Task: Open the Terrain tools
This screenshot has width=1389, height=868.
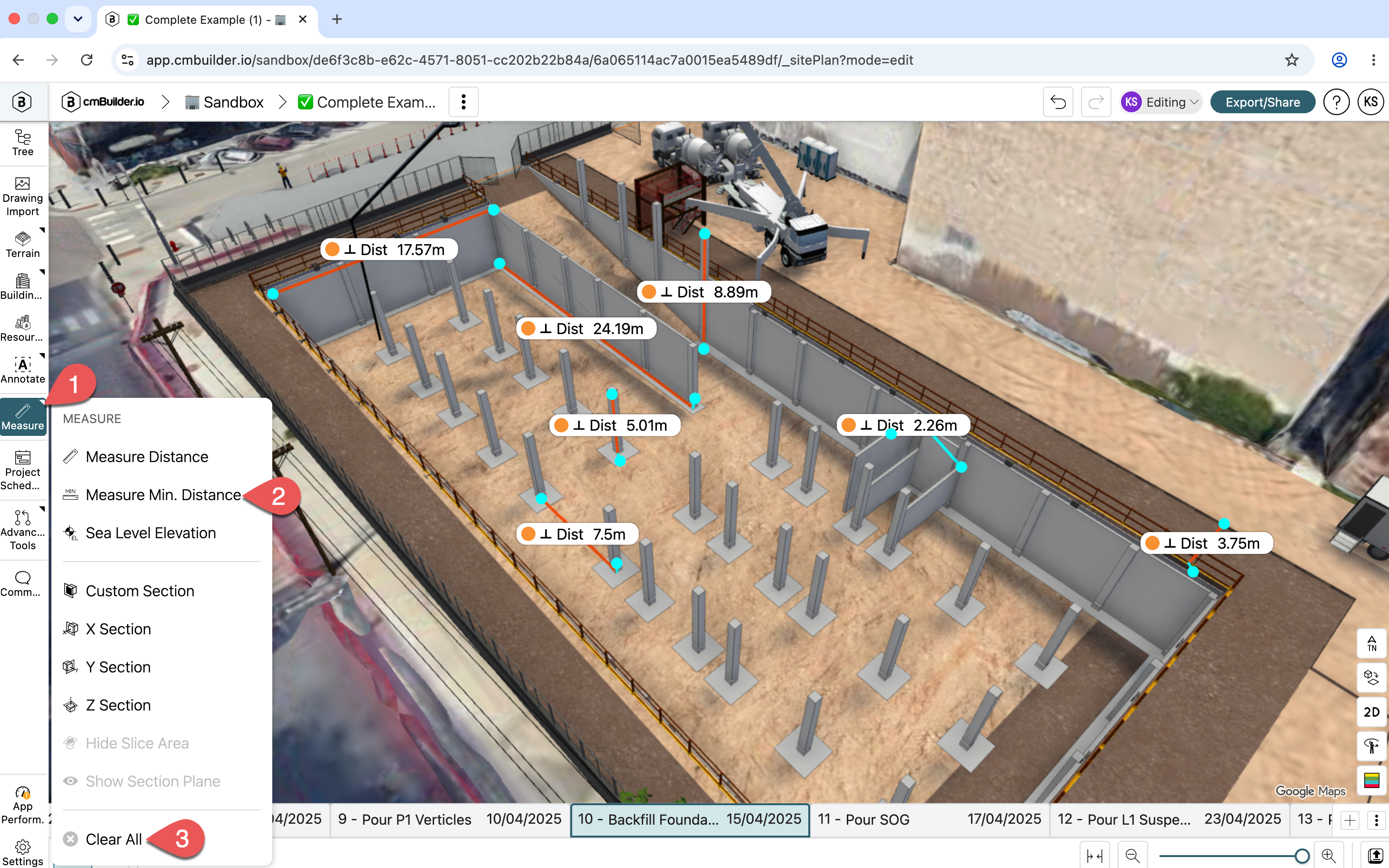Action: (23, 244)
